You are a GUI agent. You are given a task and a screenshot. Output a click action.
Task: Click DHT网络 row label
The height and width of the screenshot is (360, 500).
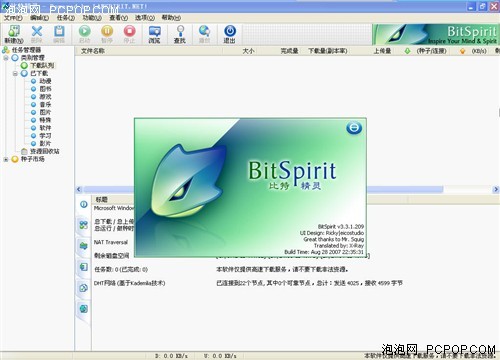click(x=130, y=283)
